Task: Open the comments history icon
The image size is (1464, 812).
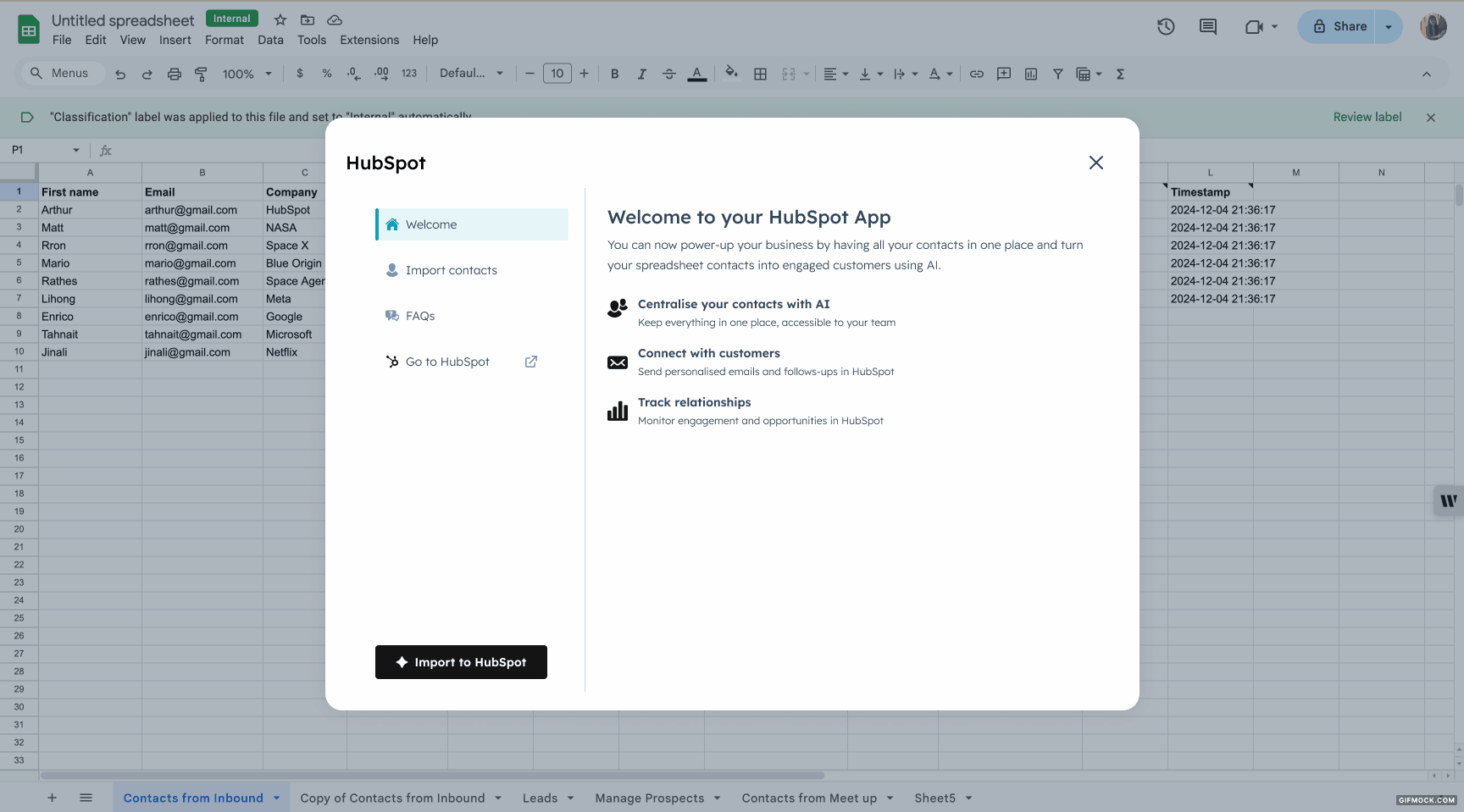Action: [1208, 27]
